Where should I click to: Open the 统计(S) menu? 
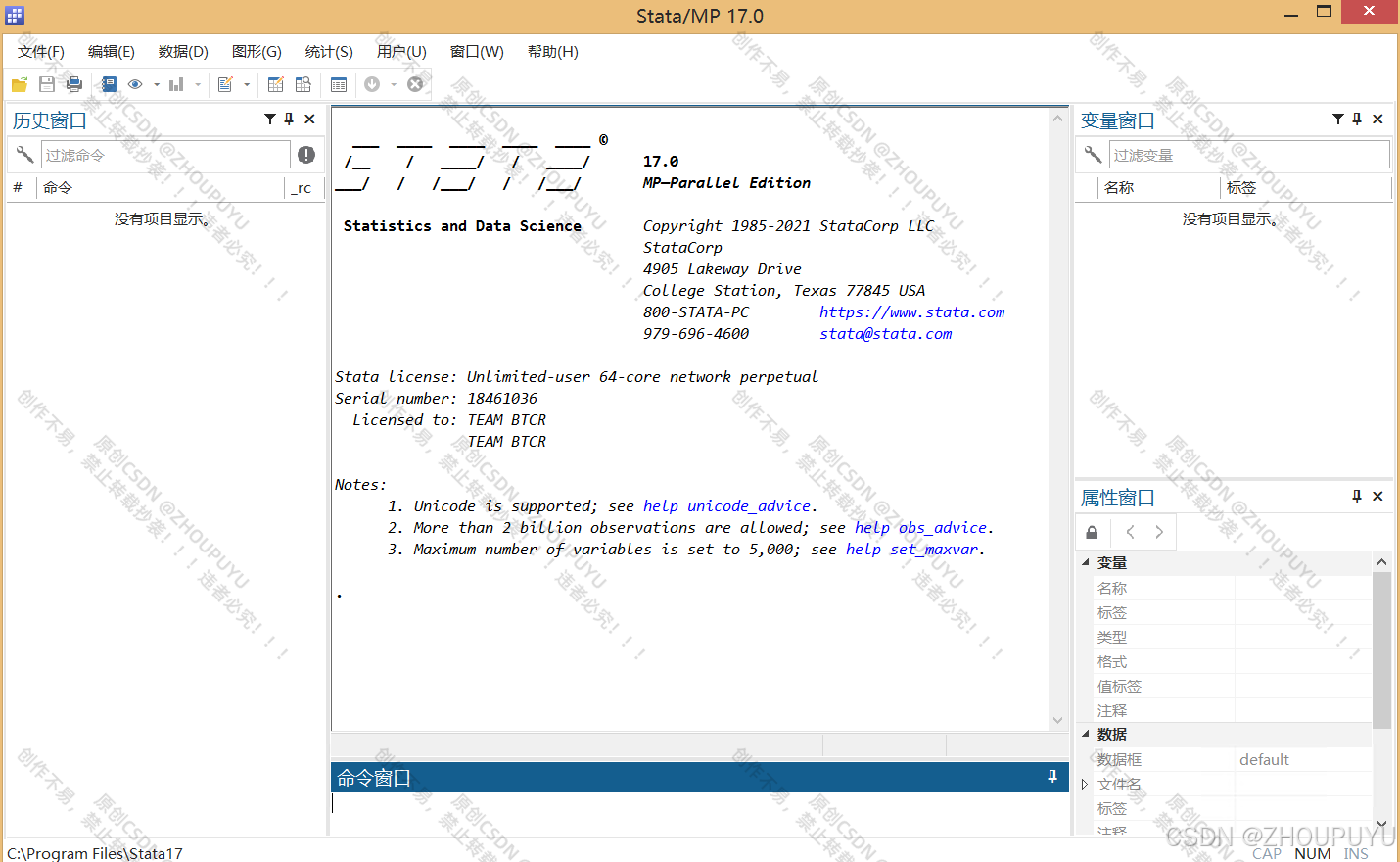(329, 51)
